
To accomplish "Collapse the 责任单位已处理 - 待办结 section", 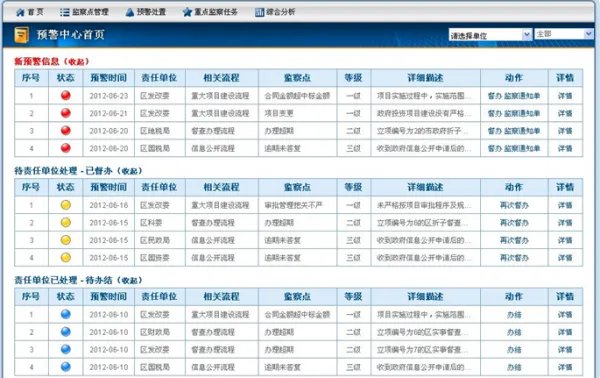I will coord(130,281).
